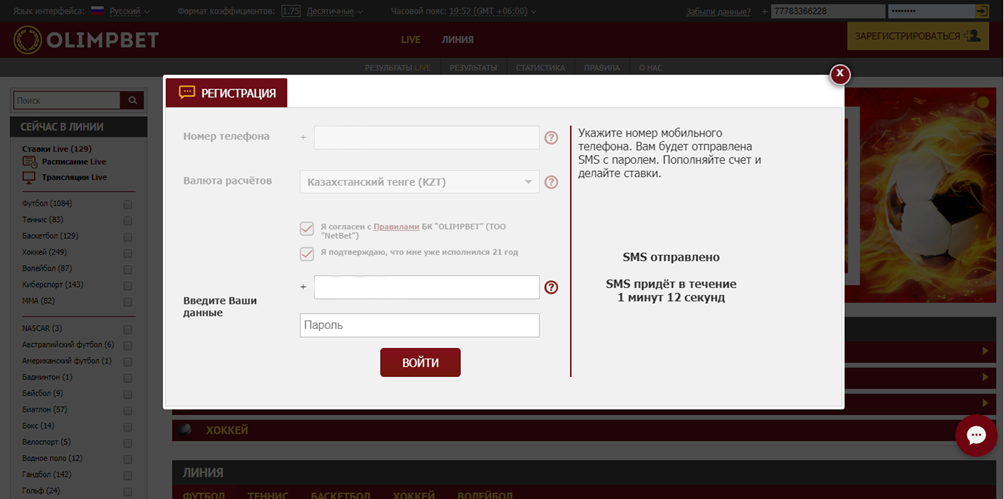
Task: Toggle the 21 год age confirmation checkbox
Action: tap(307, 254)
